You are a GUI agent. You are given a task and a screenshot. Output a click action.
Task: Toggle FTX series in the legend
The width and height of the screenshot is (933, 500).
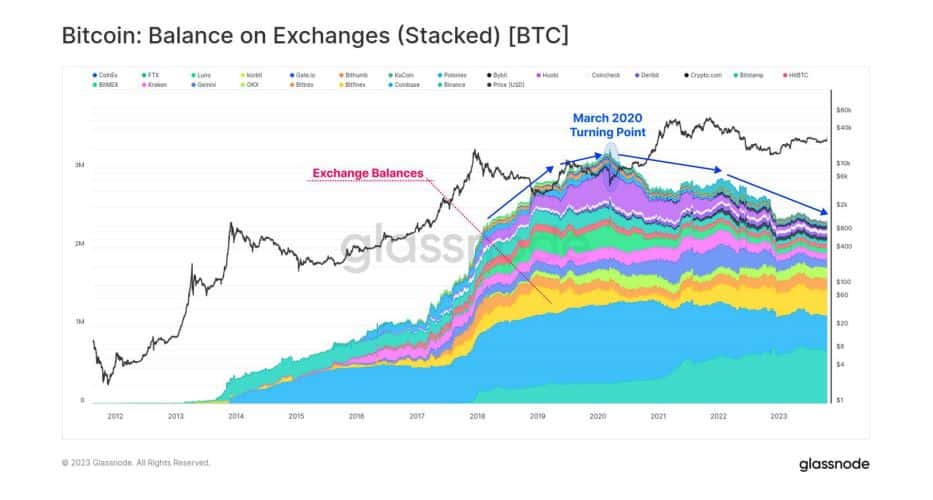(153, 75)
